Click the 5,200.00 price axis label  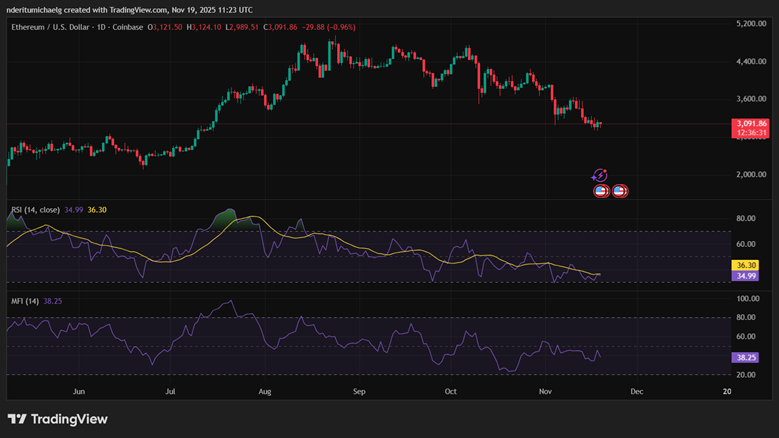[x=750, y=23]
